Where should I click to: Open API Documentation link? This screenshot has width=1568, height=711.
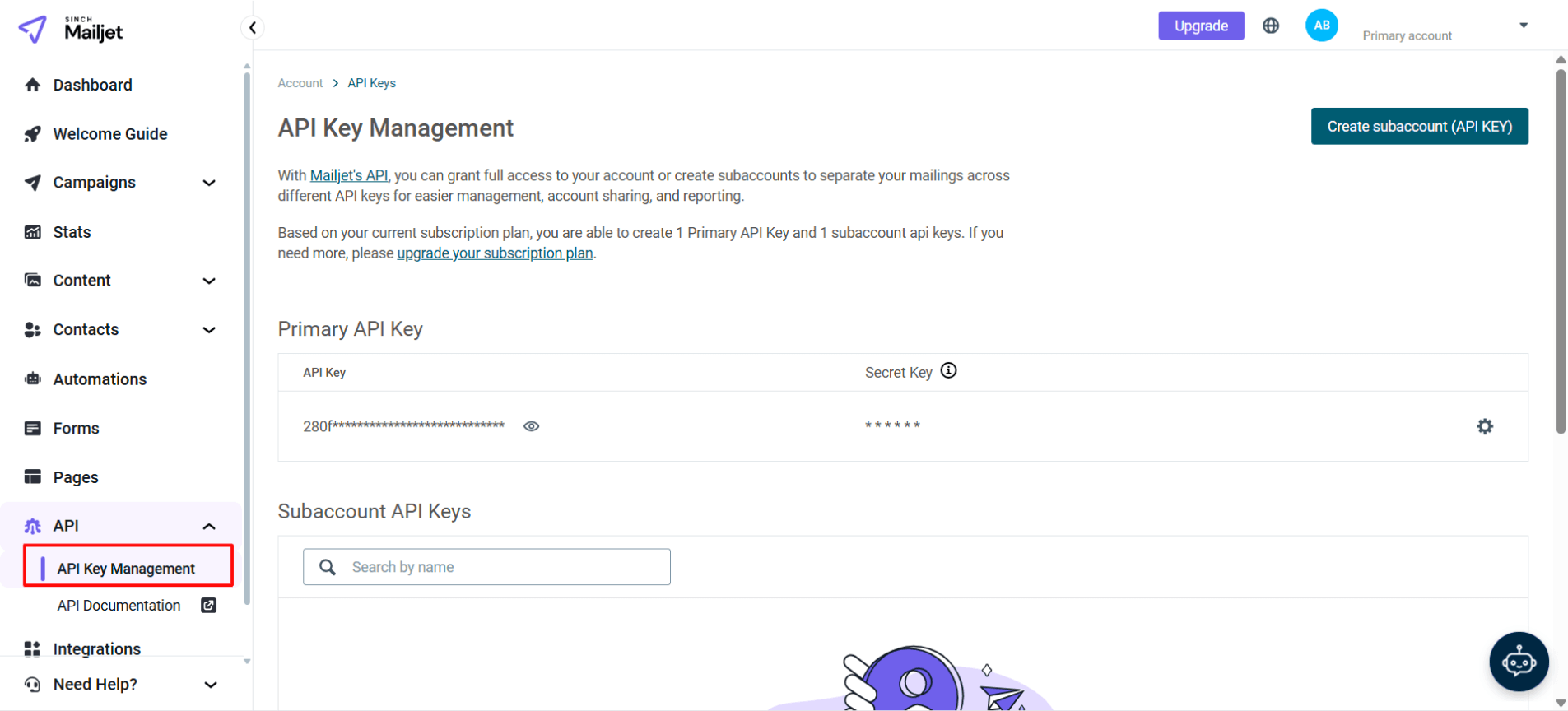(119, 606)
